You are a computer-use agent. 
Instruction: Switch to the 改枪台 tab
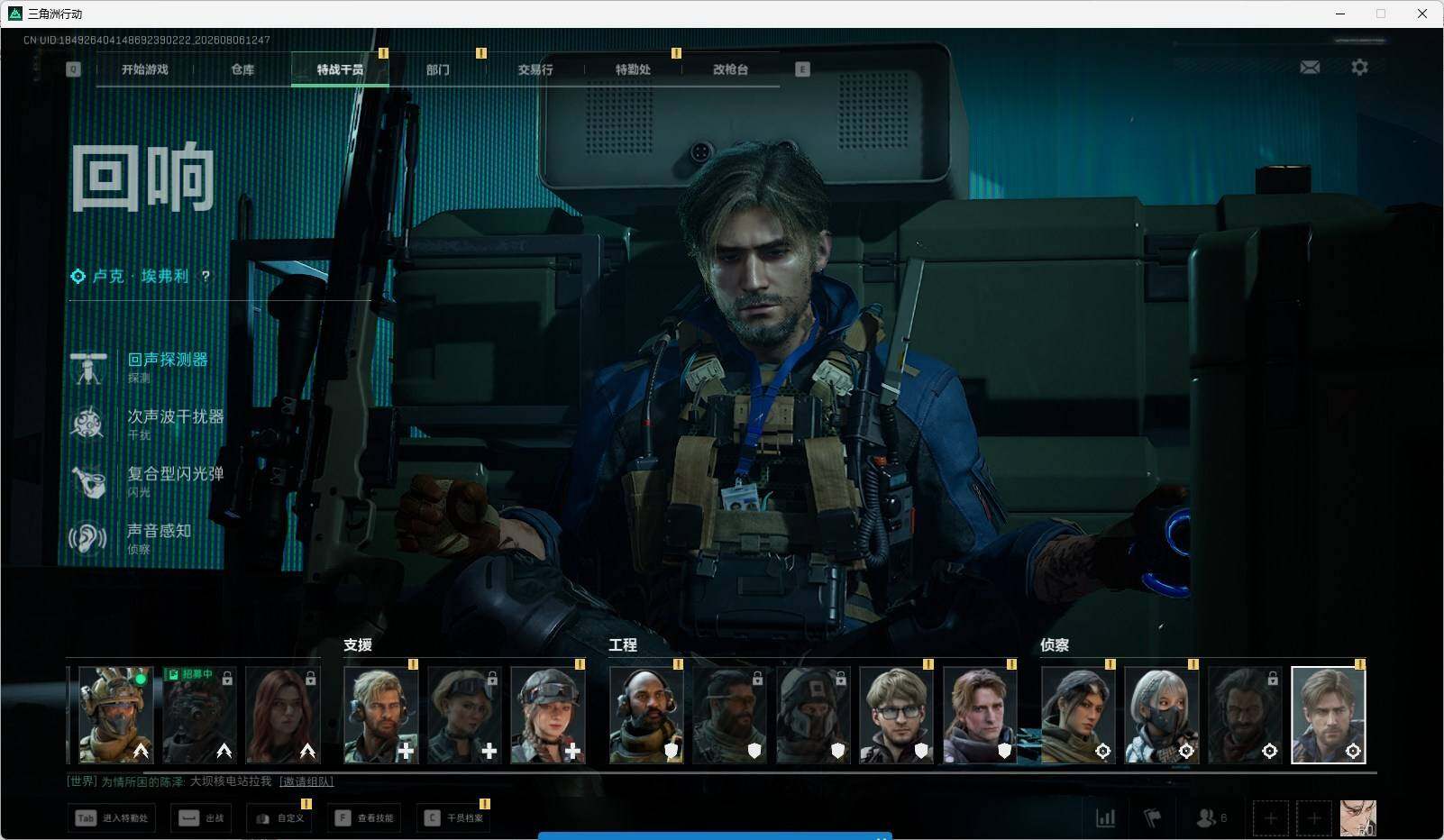click(730, 69)
